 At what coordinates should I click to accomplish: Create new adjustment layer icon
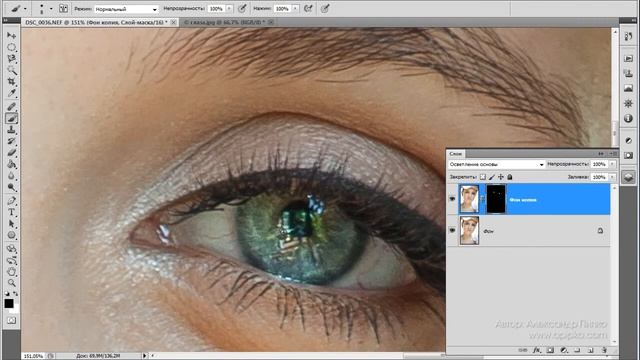pyautogui.click(x=564, y=350)
